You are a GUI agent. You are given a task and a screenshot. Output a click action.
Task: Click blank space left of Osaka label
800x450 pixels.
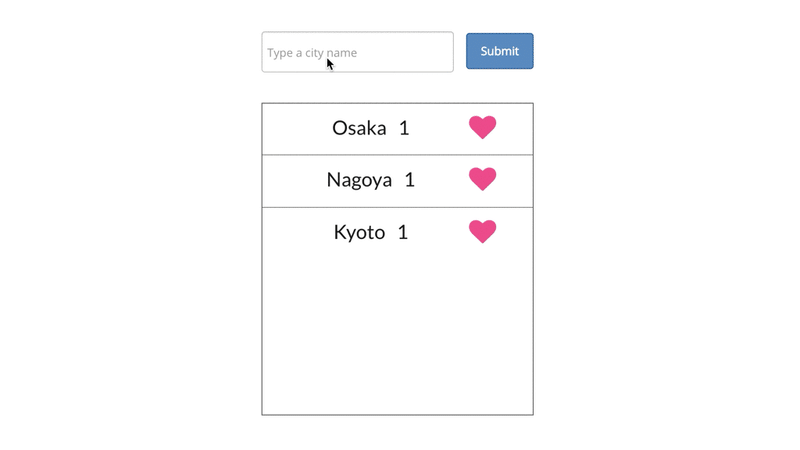pyautogui.click(x=297, y=129)
